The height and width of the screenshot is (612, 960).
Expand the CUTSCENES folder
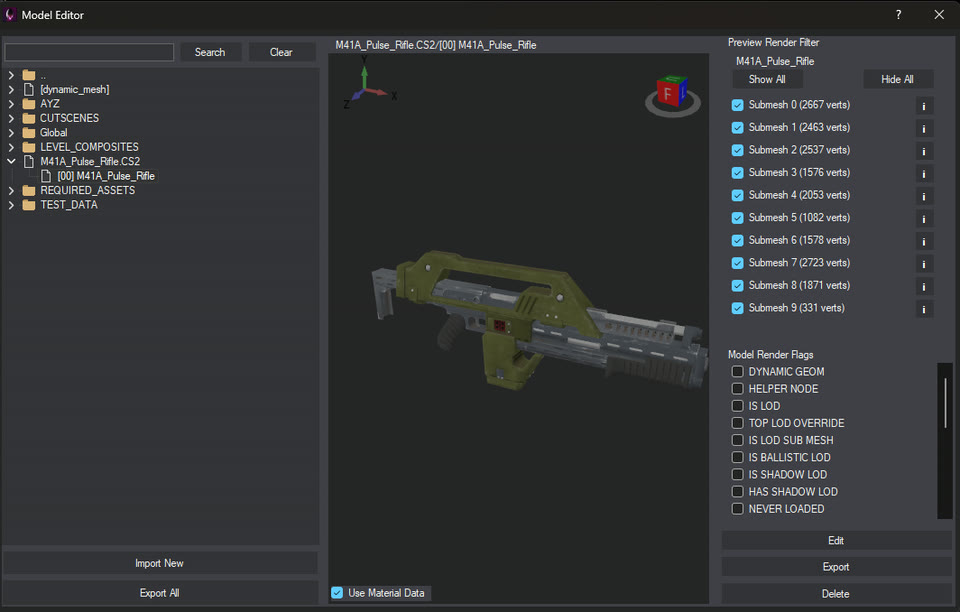(11, 118)
